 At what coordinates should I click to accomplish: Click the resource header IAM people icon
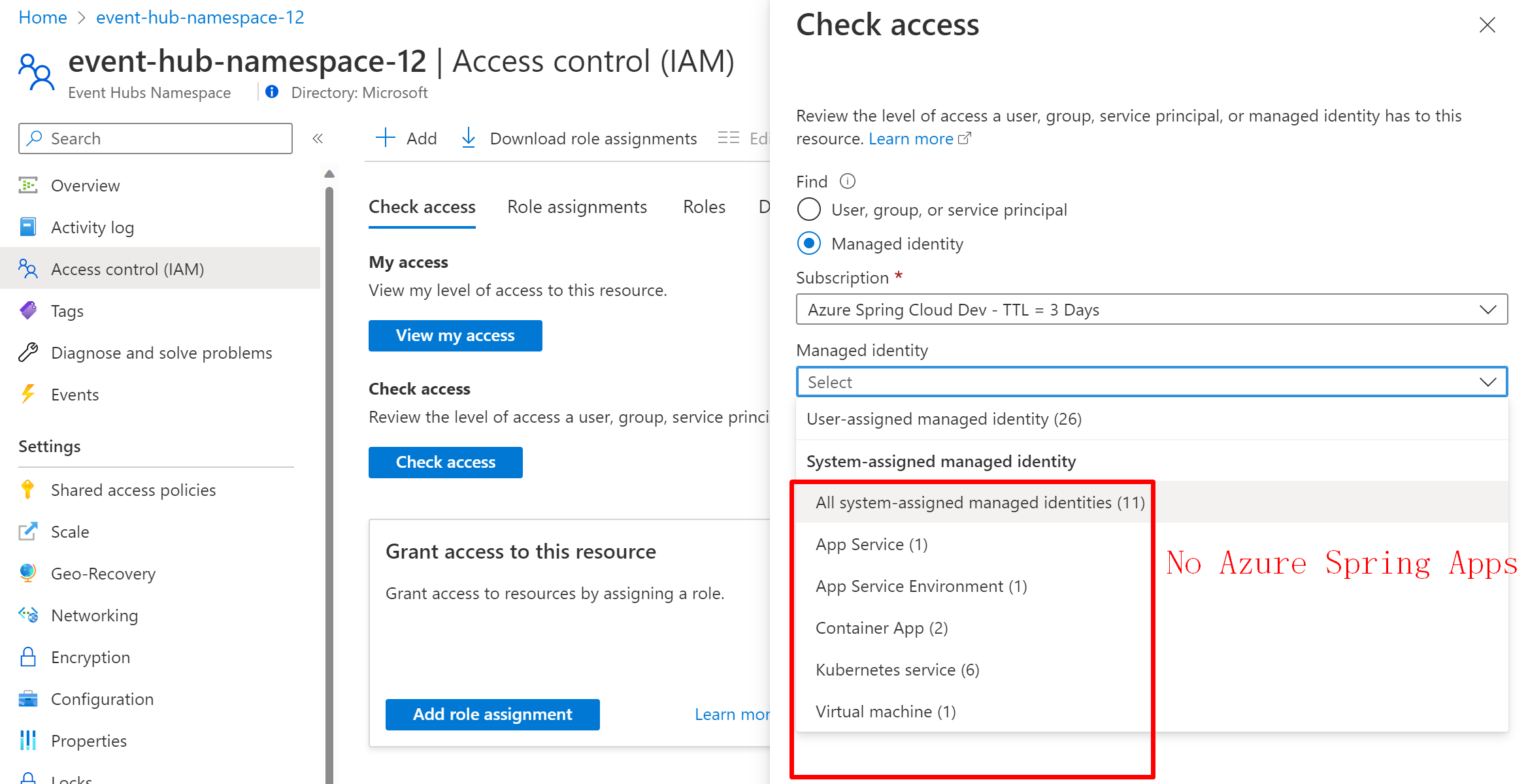click(37, 73)
